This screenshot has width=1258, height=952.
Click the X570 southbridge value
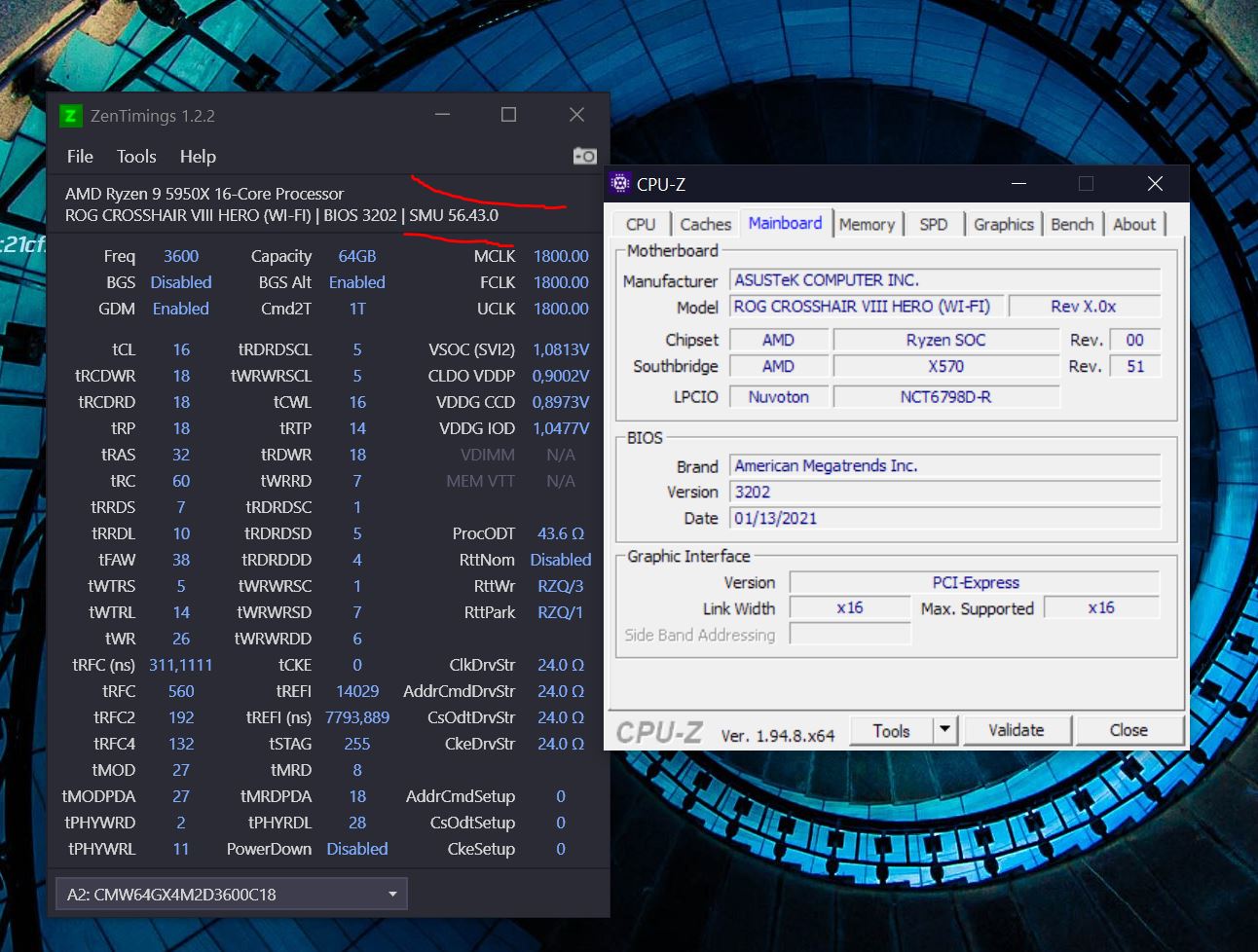click(945, 366)
